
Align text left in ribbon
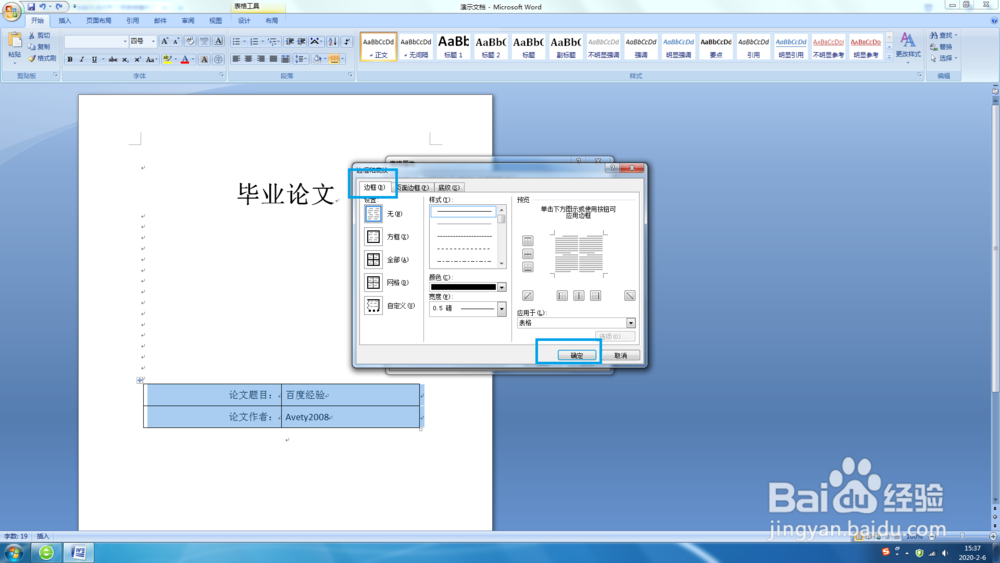[236, 59]
